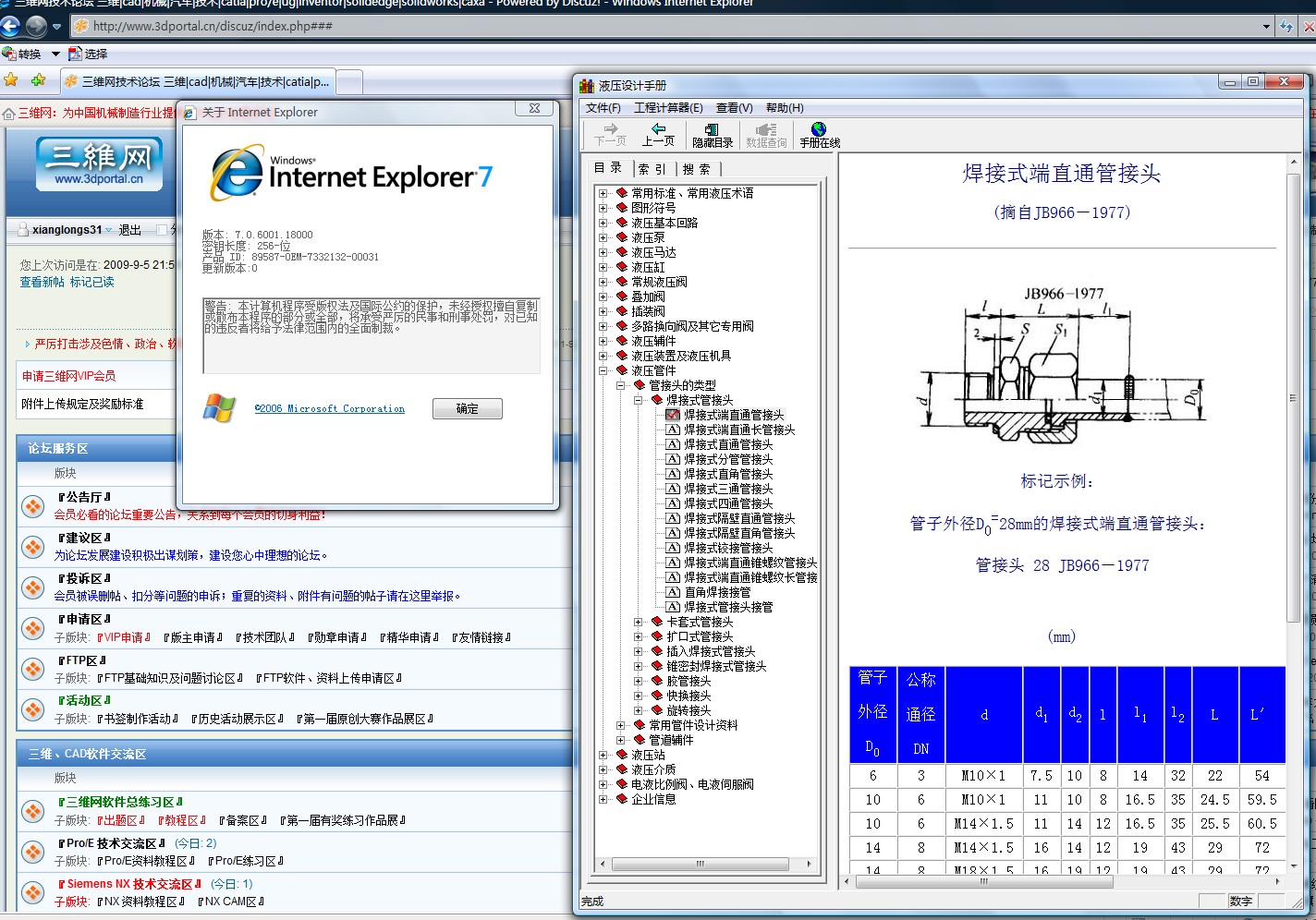Click the 三维网软件总练习区 forum status icon

click(33, 811)
